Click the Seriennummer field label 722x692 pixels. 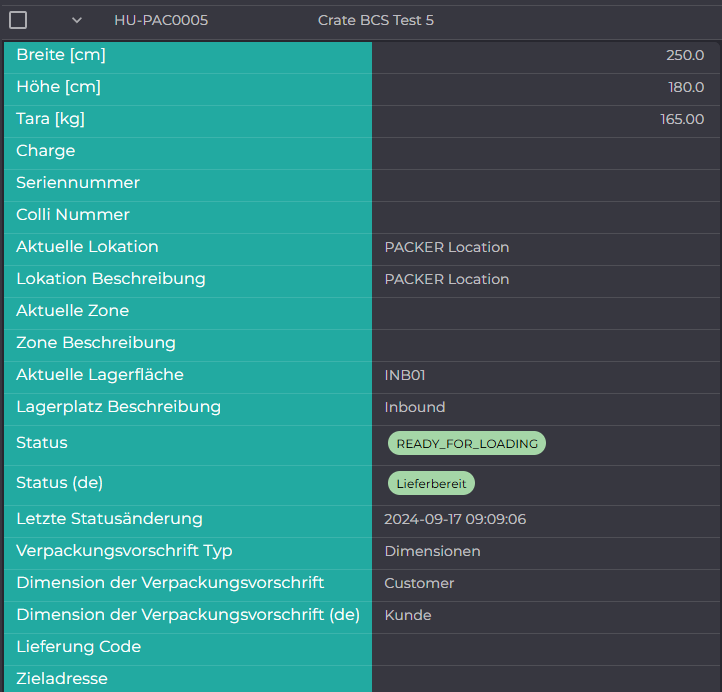coord(78,183)
